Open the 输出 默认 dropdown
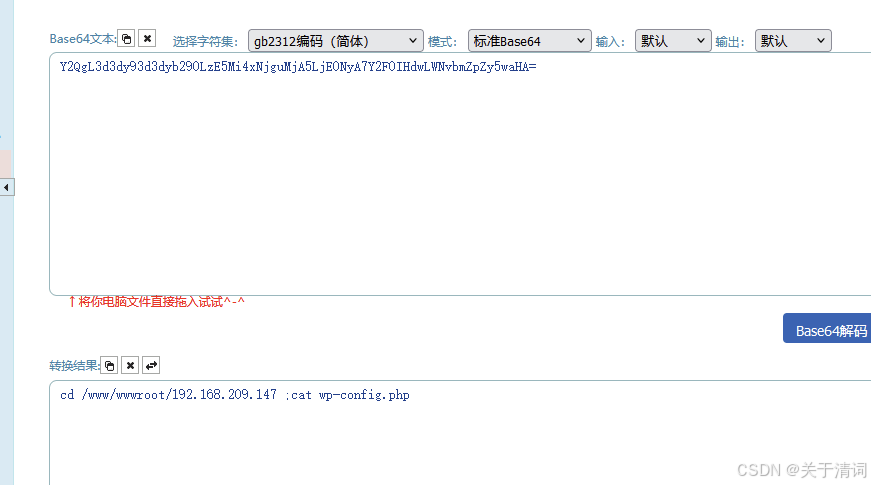Image resolution: width=871 pixels, height=485 pixels. tap(793, 41)
